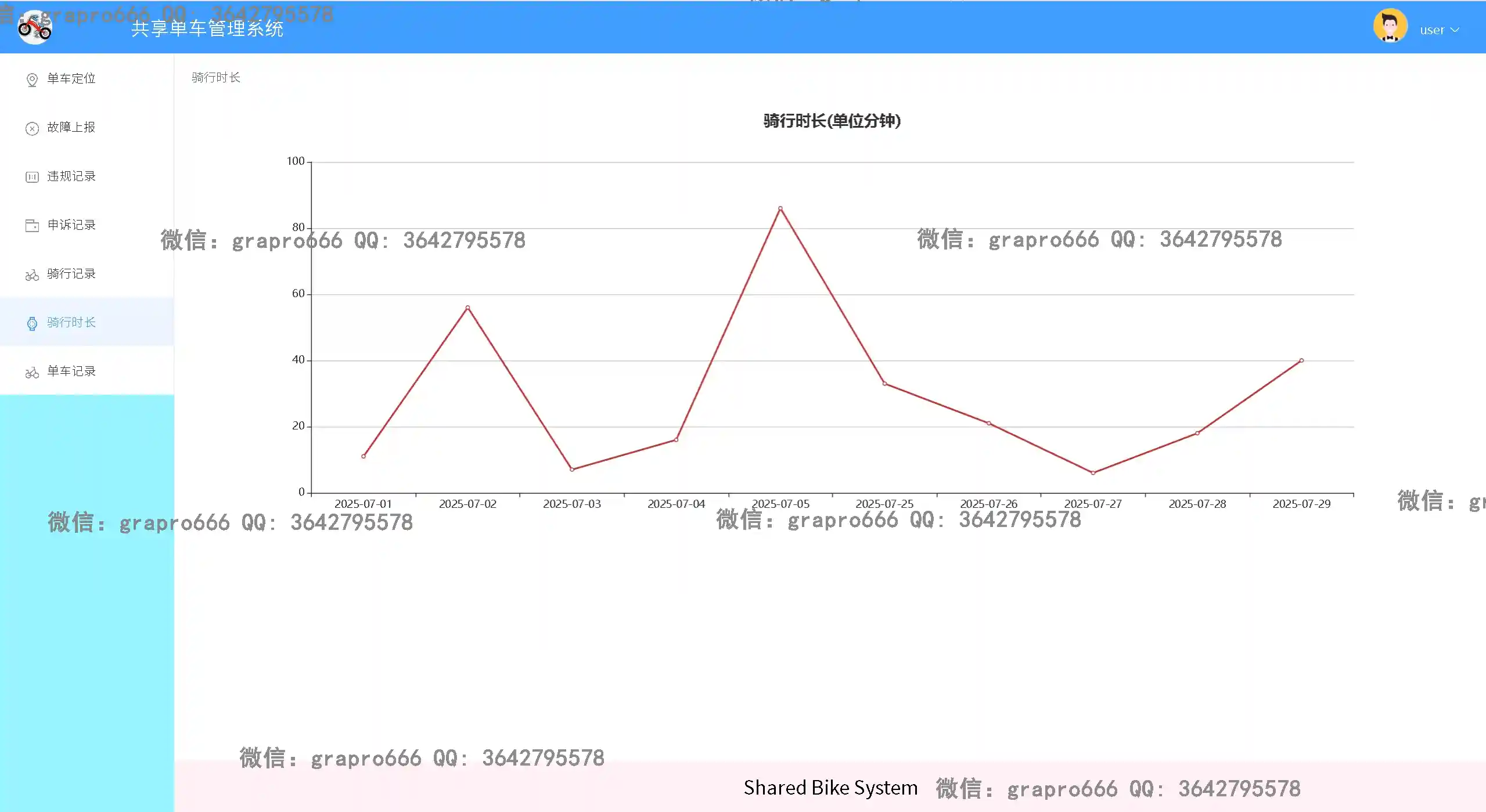Open the 单车定位 menu item
The width and height of the screenshot is (1486, 812).
71,78
